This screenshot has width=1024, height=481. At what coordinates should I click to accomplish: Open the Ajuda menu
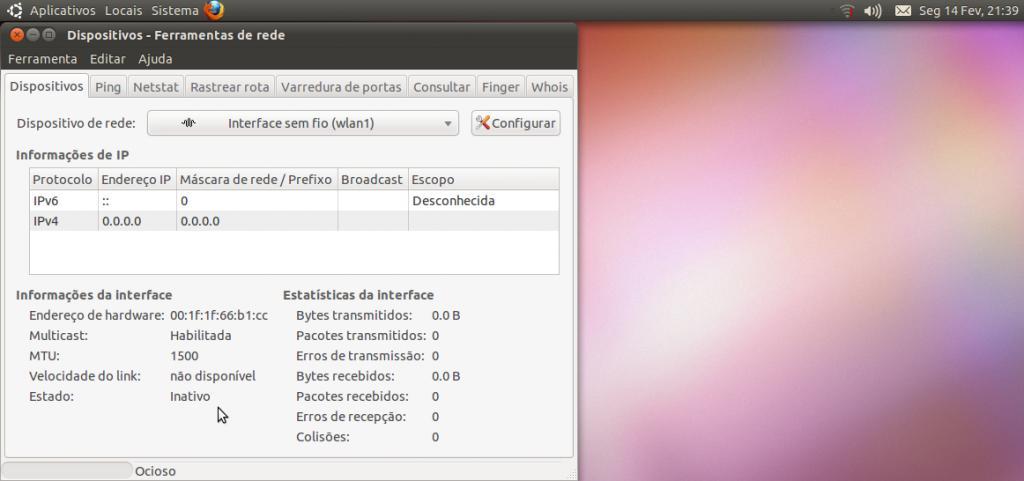click(155, 59)
